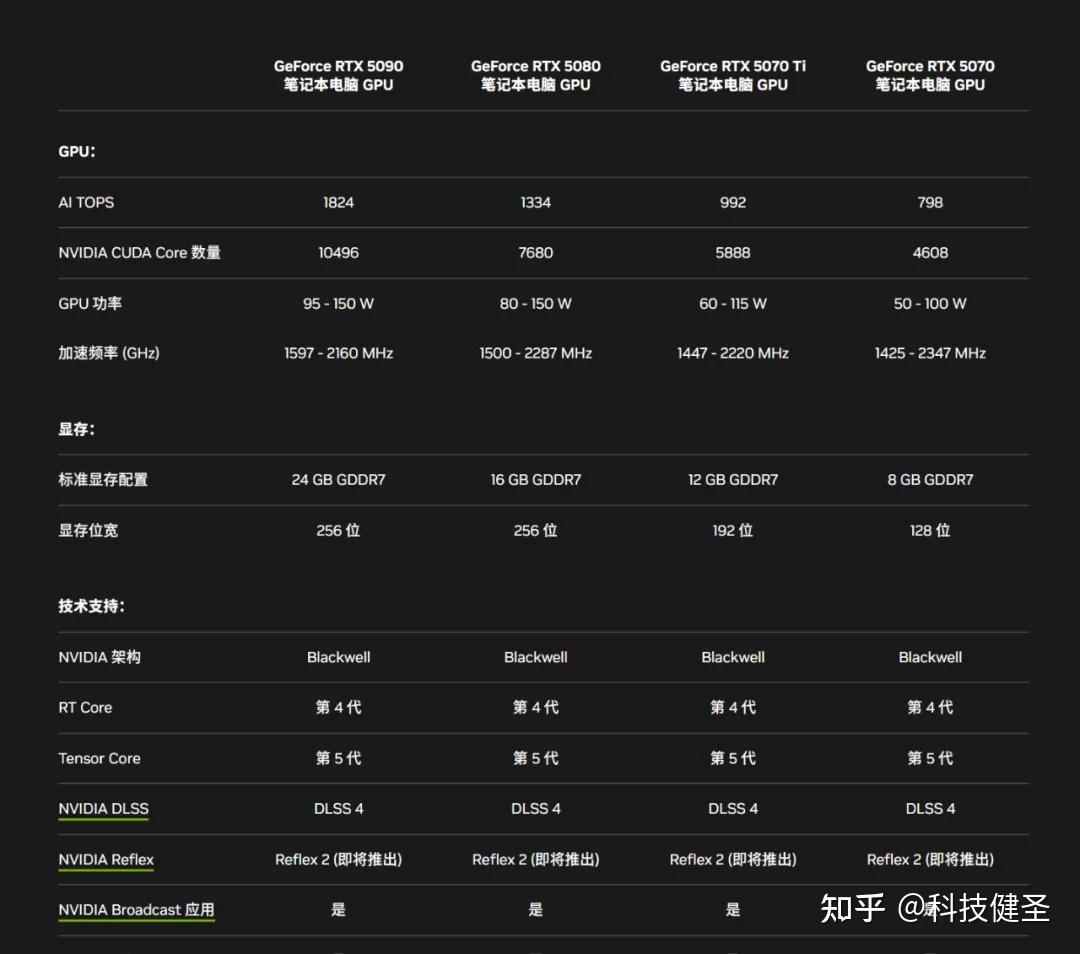Image resolution: width=1080 pixels, height=954 pixels.
Task: Select the 24 GB GDDR7 cell for RTX 5090
Action: (x=338, y=479)
